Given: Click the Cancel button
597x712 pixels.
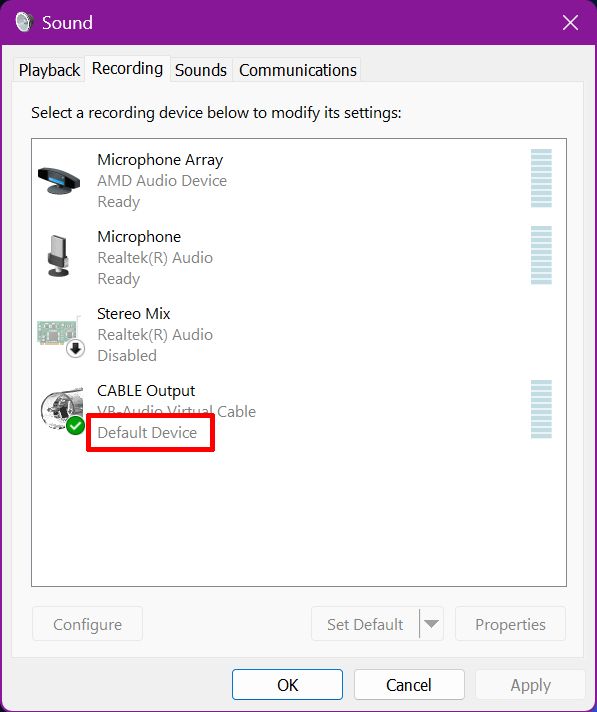Looking at the screenshot, I should click(409, 684).
